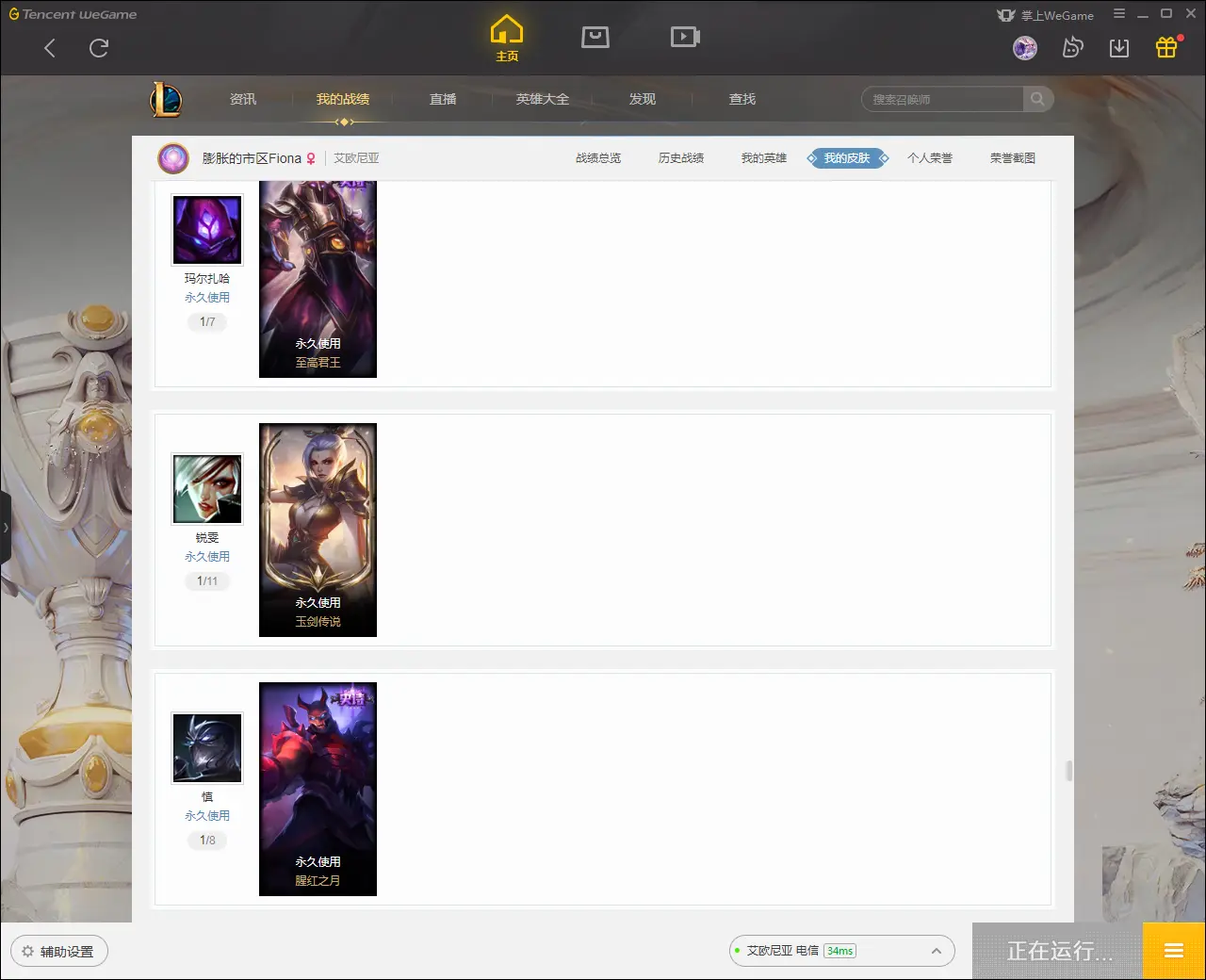Click 永久使用 under 慎
The width and height of the screenshot is (1206, 980).
[207, 816]
